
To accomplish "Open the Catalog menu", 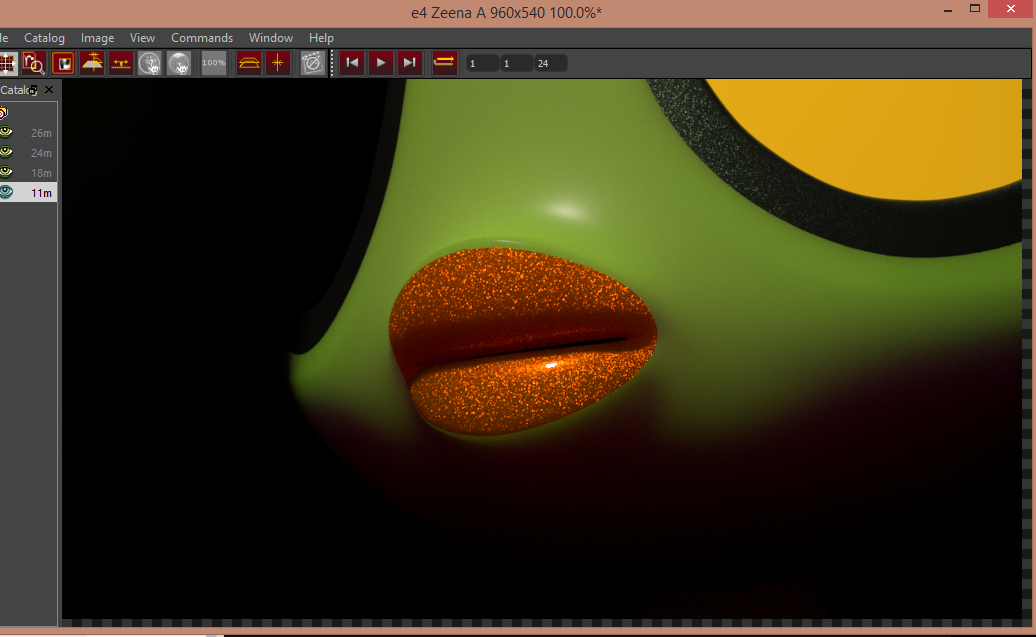I will point(44,38).
